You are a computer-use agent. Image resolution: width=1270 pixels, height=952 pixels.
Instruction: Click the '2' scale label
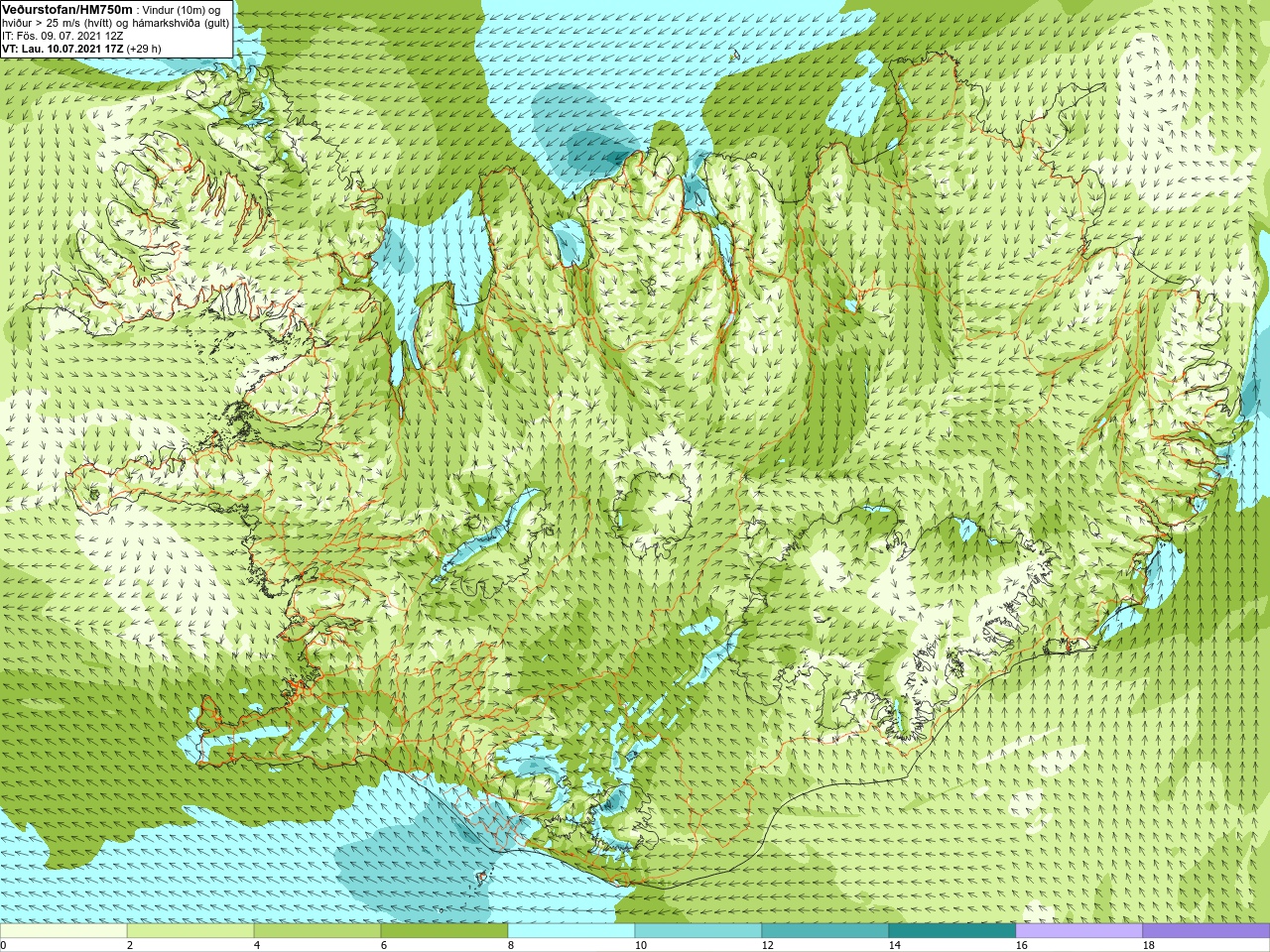coord(130,945)
